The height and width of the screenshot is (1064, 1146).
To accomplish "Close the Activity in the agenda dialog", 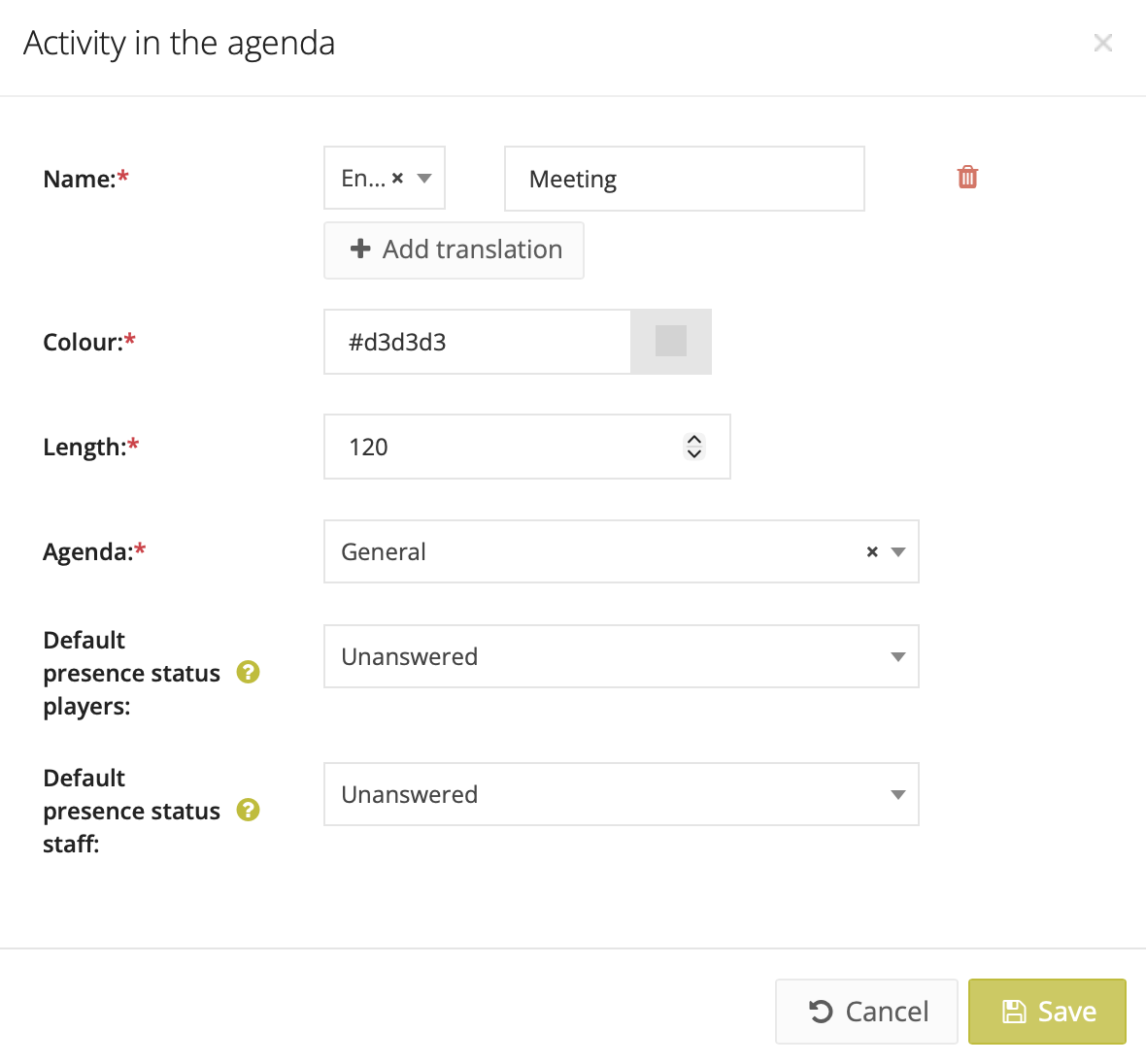I will [1102, 43].
